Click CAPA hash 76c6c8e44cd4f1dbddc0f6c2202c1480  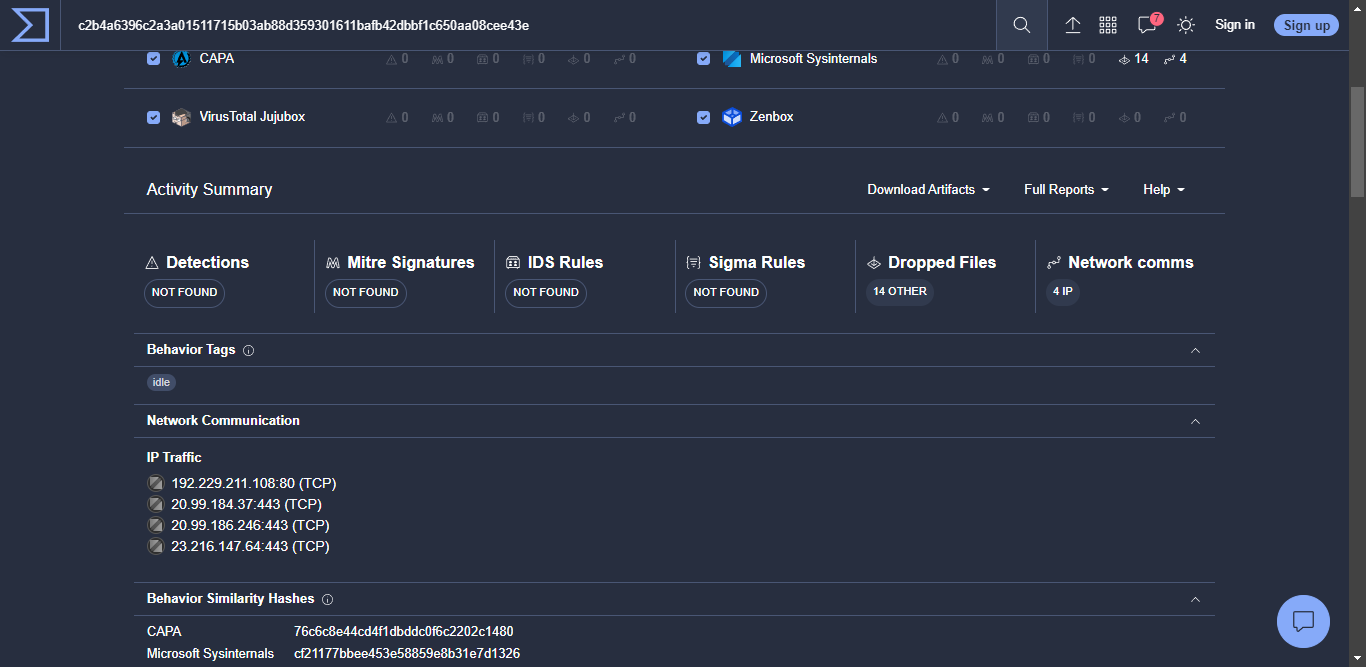point(404,632)
